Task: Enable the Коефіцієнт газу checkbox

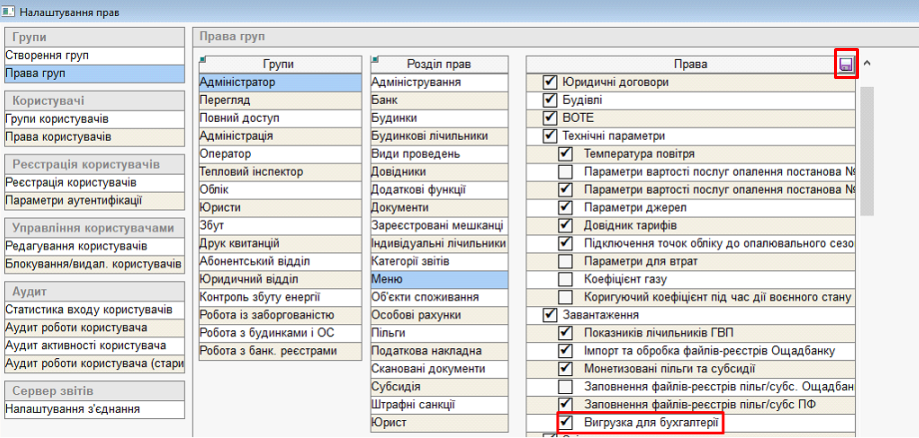Action: [x=565, y=279]
